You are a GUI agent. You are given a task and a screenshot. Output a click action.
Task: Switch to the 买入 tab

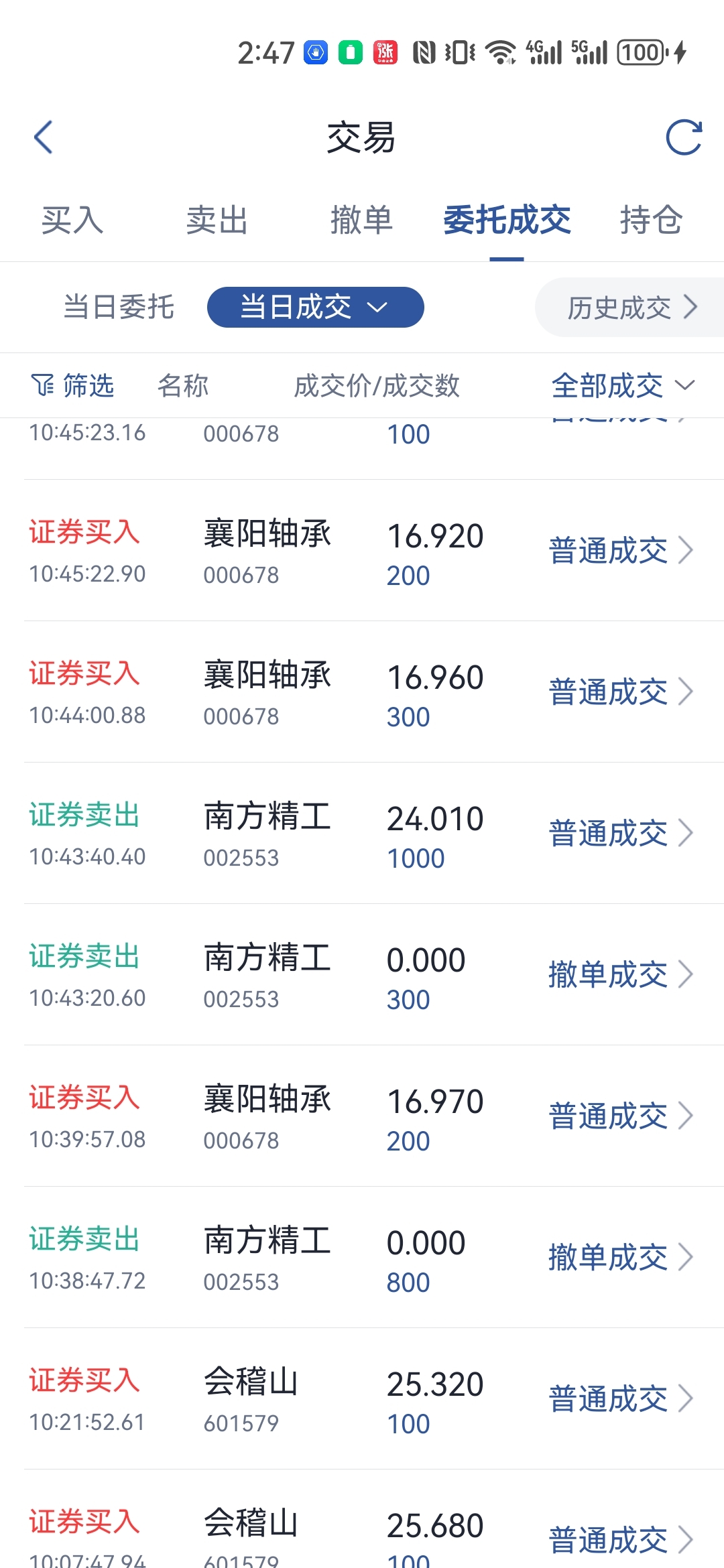point(72,220)
